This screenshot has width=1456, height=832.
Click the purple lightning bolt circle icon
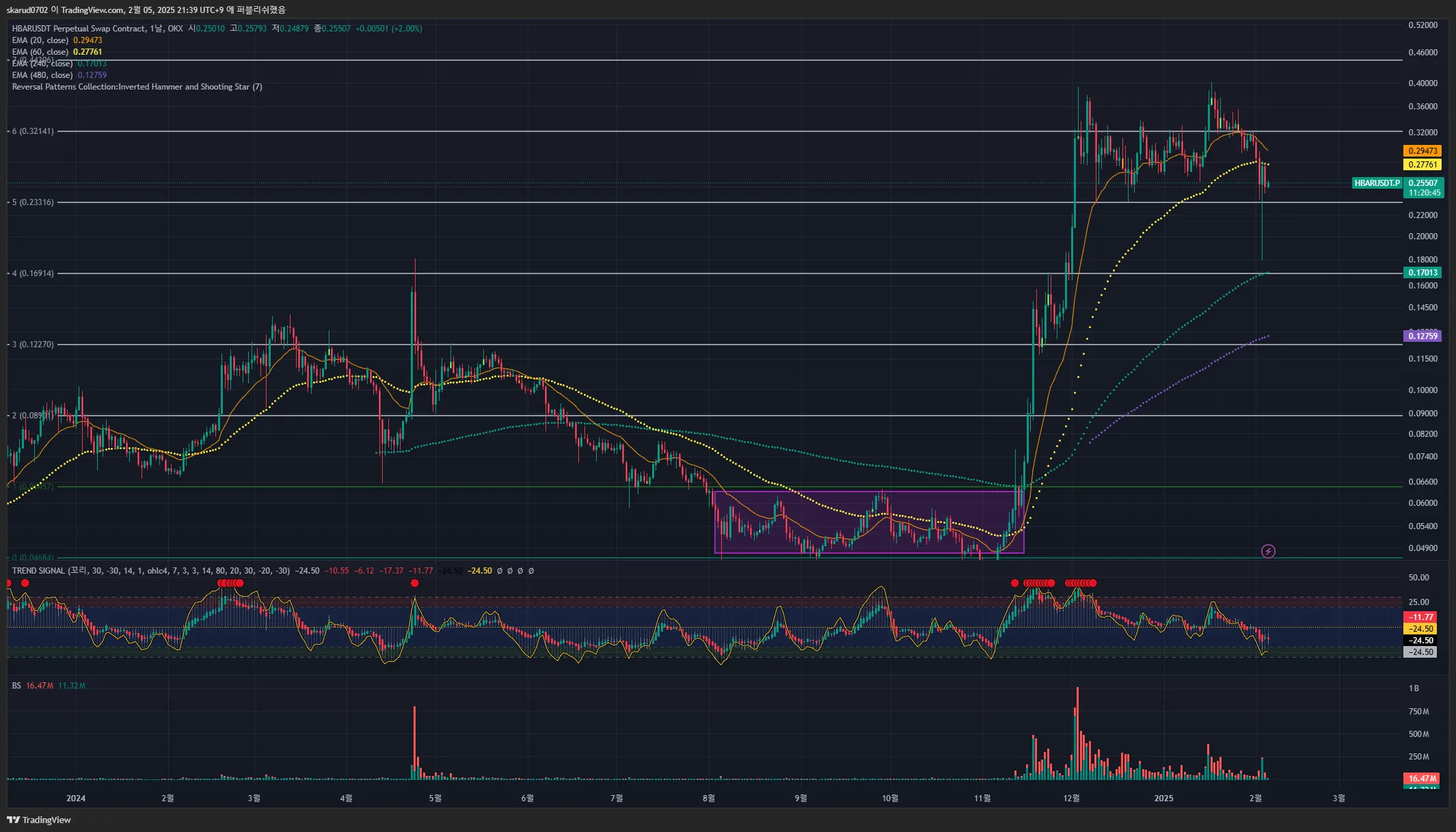pos(1268,551)
